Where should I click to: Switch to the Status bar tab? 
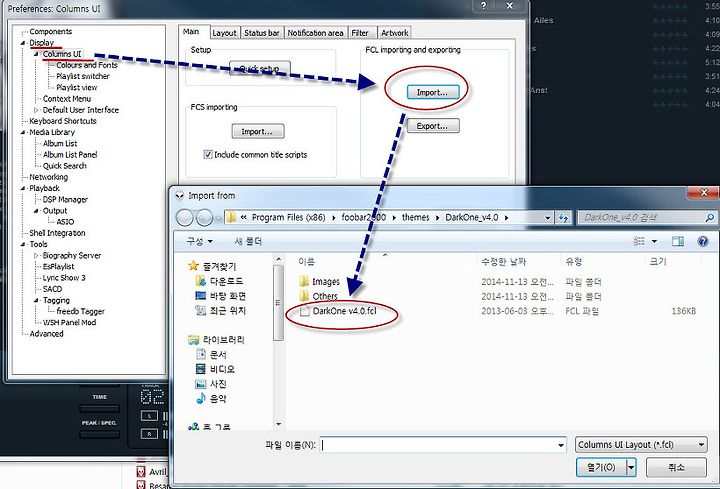coord(261,33)
